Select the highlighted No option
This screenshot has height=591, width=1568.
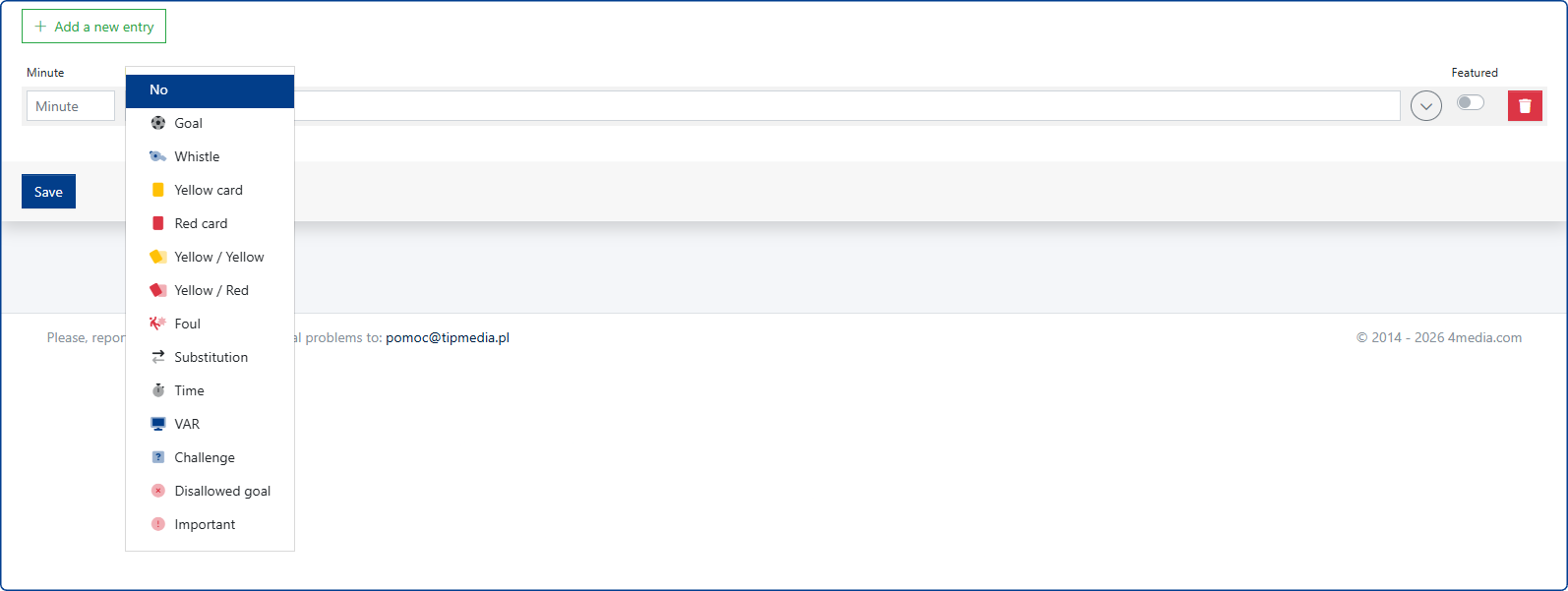click(210, 90)
